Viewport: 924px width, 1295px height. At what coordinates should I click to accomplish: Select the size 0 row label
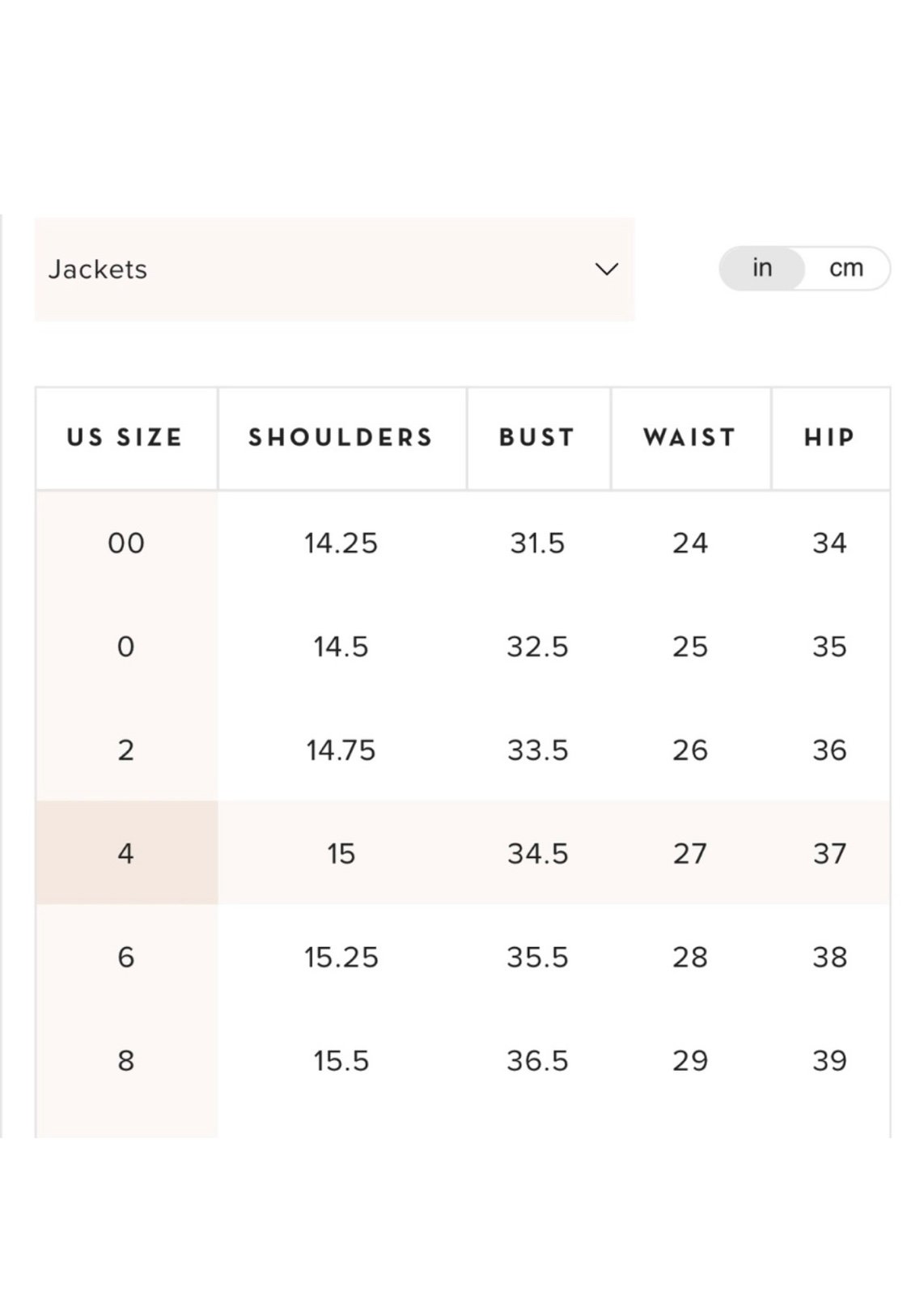pos(126,647)
